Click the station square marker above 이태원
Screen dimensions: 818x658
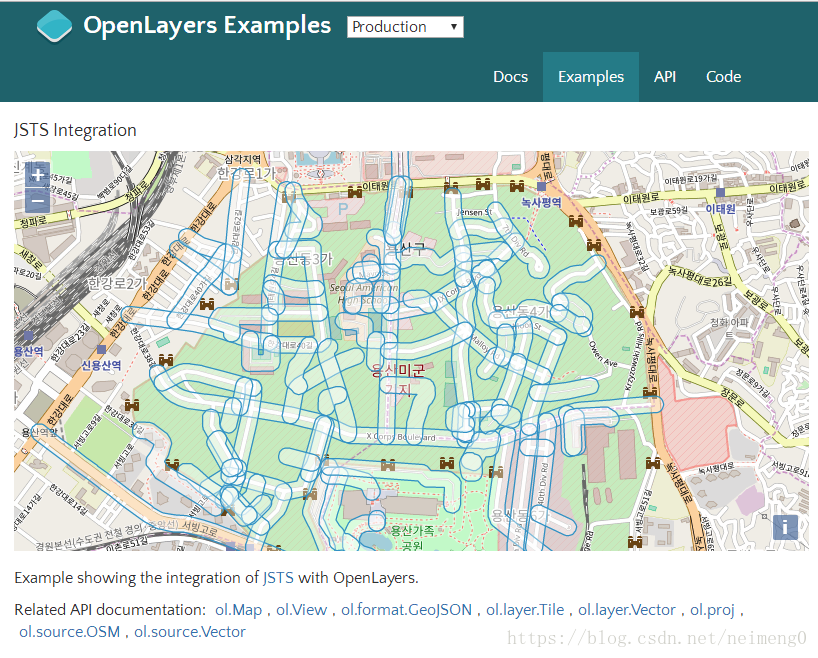pos(720,193)
